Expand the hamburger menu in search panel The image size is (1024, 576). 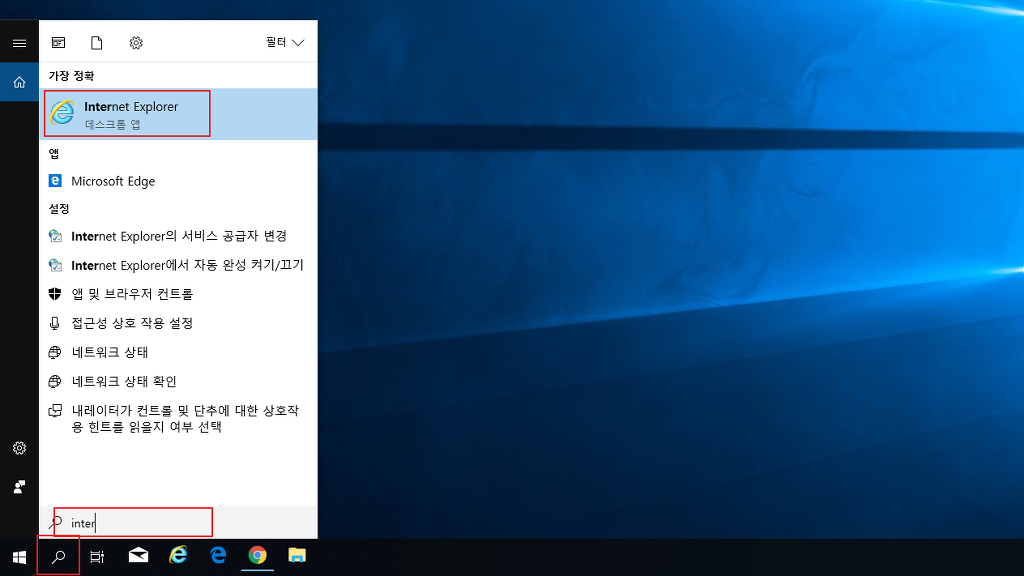[x=20, y=43]
